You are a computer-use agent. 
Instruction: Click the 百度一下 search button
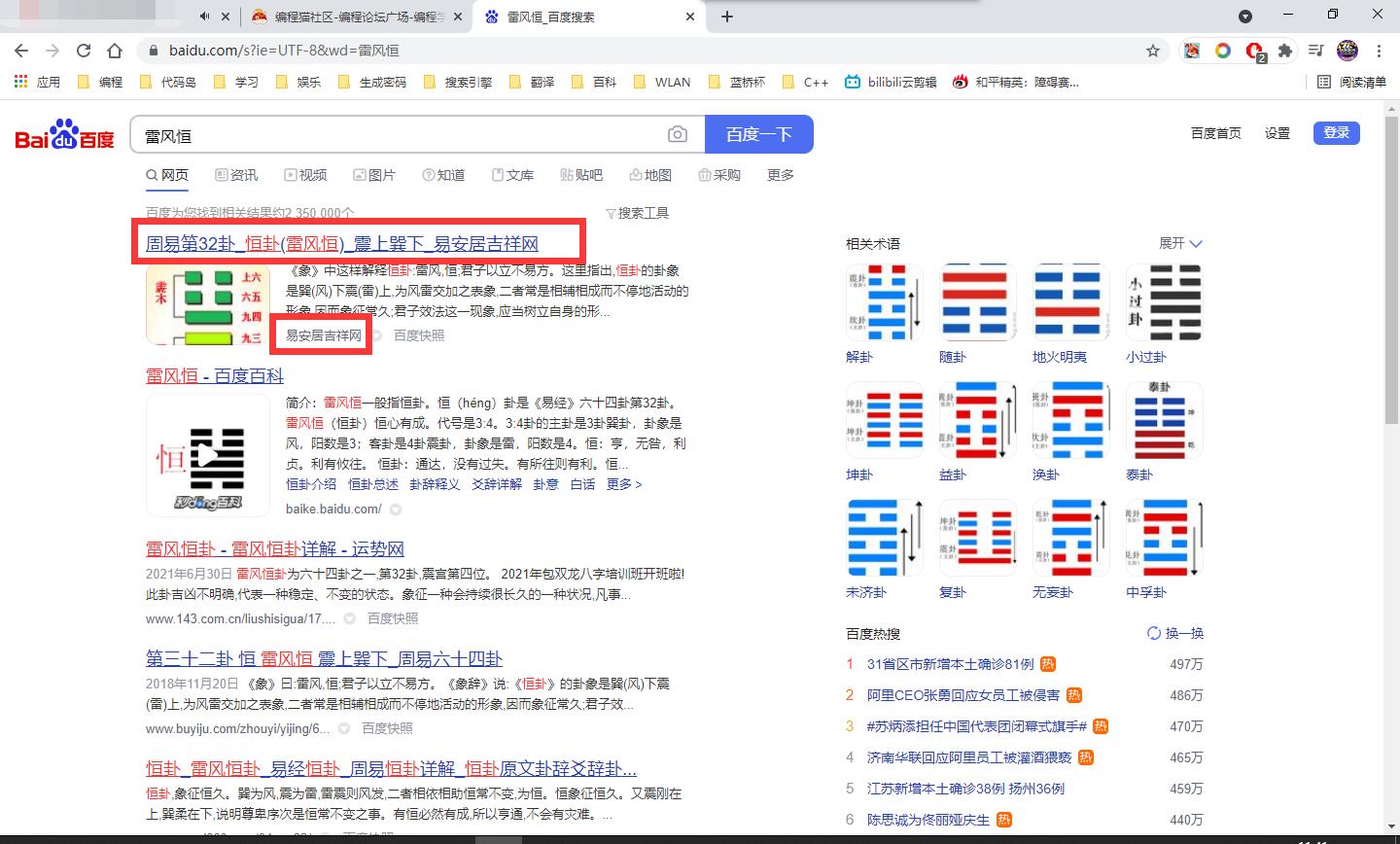tap(758, 134)
